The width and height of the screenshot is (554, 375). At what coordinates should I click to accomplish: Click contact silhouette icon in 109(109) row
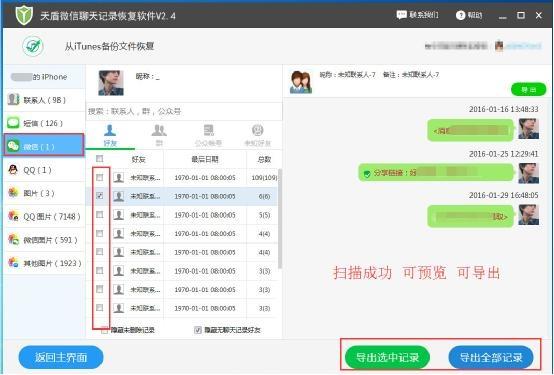pyautogui.click(x=119, y=177)
